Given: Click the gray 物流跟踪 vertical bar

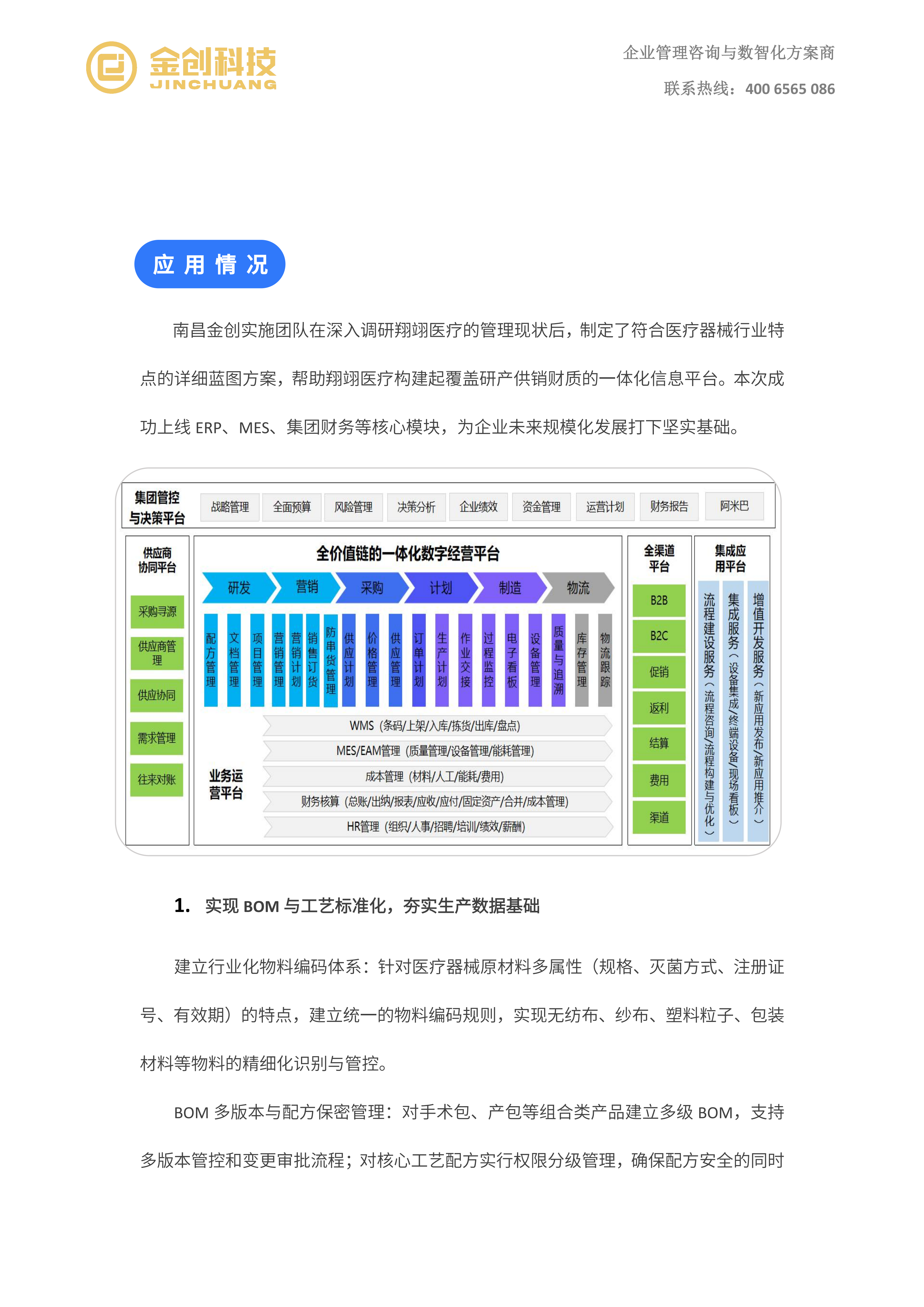Looking at the screenshot, I should coord(605,660).
